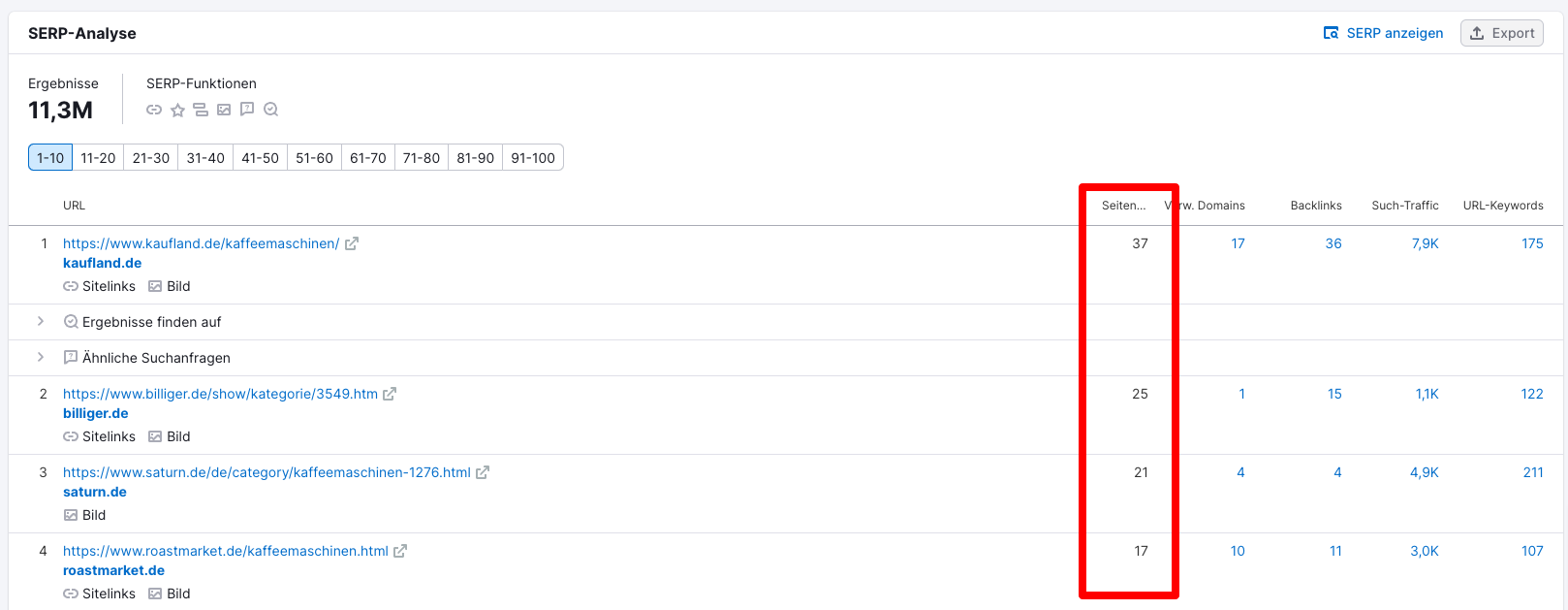
Task: Click the magnifier-check icon under SERP-Funktionen
Action: [271, 110]
